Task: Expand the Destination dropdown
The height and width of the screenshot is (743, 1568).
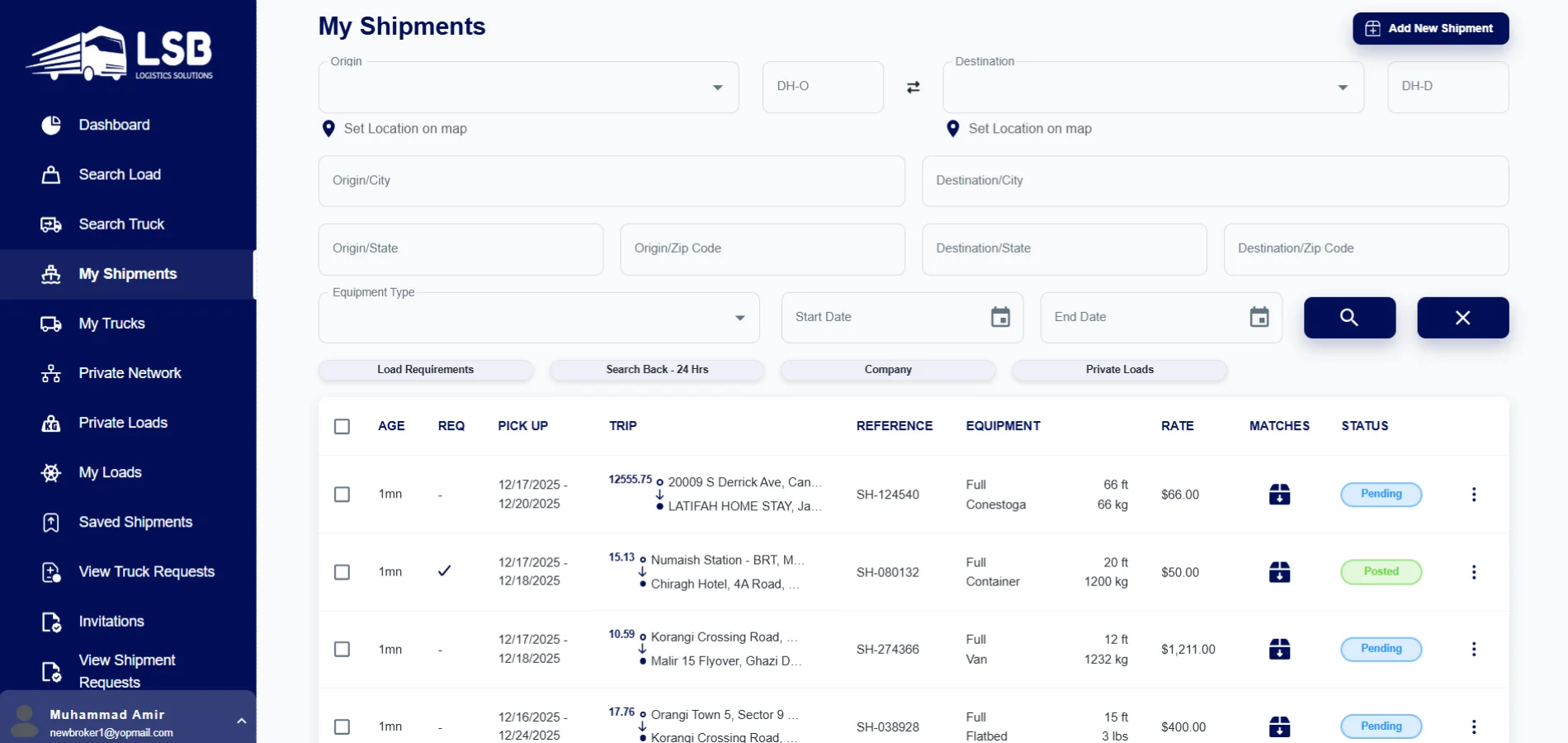Action: 1342,88
